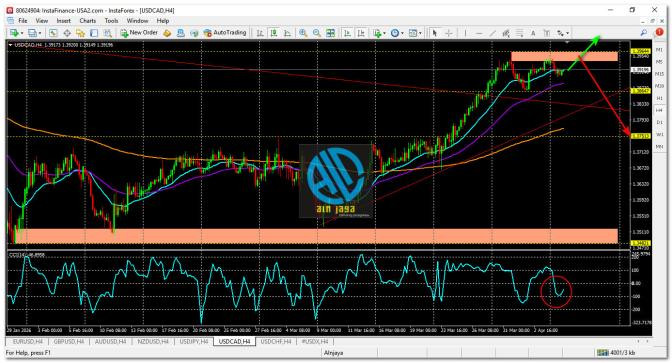The image size is (672, 363).
Task: Click the Zoom Out magnifier
Action: coord(317,33)
